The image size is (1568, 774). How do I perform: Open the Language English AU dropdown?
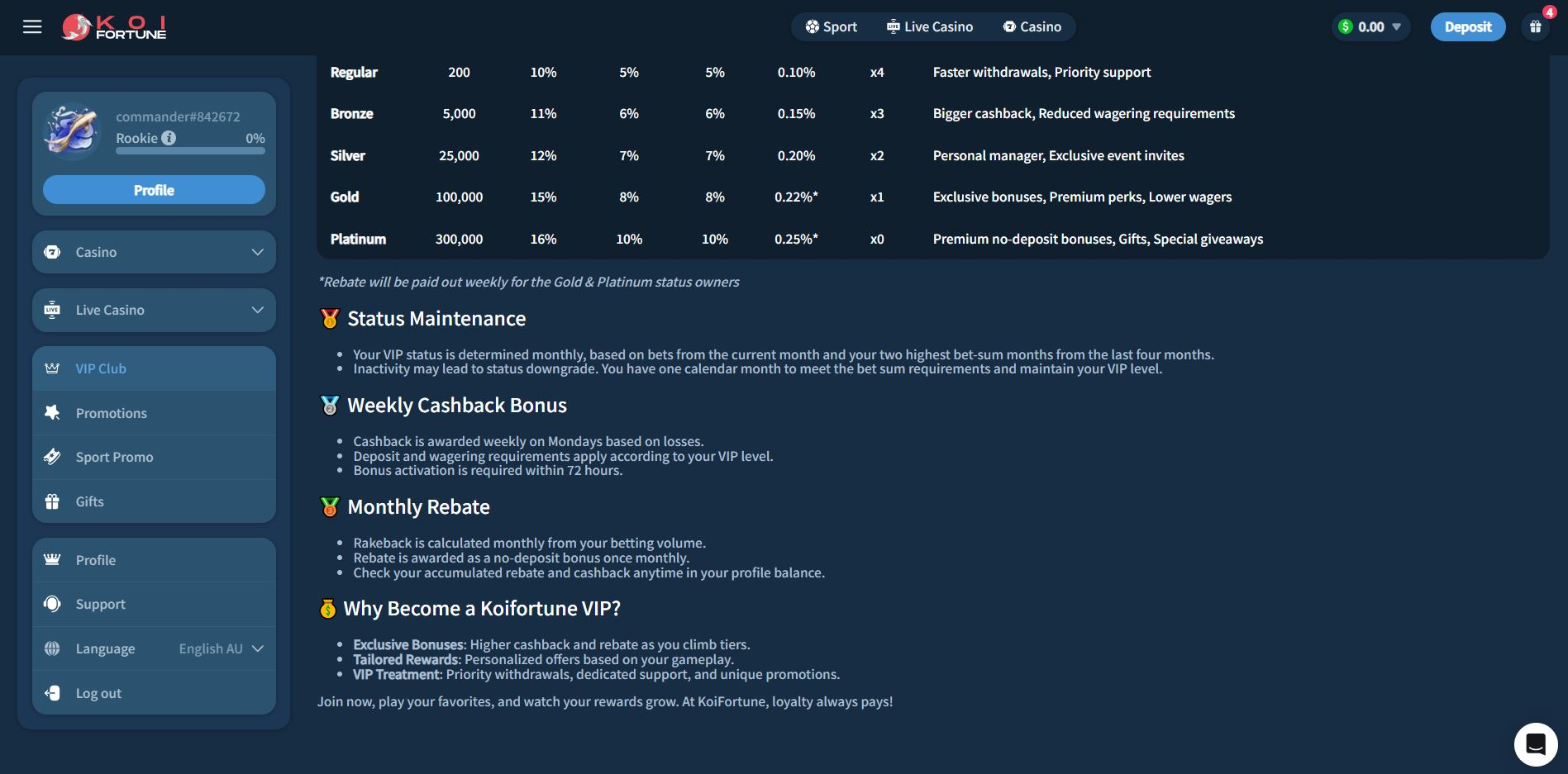pos(221,648)
